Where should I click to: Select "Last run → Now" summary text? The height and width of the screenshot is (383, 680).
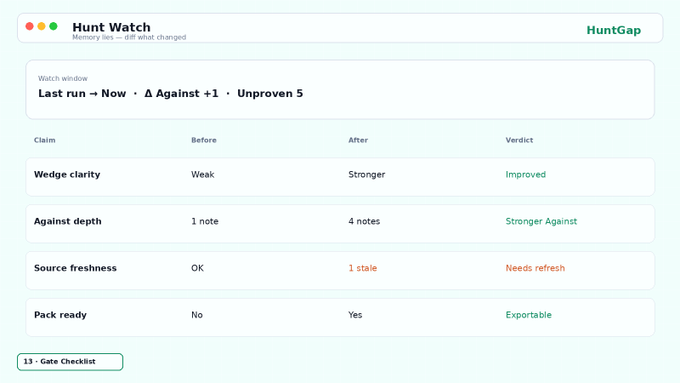click(82, 94)
